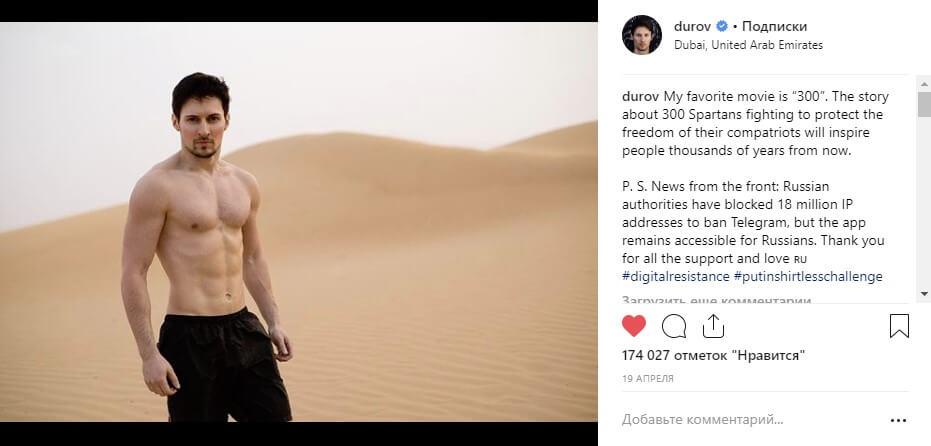Focus the Добавьте комментарий input field

click(751, 420)
